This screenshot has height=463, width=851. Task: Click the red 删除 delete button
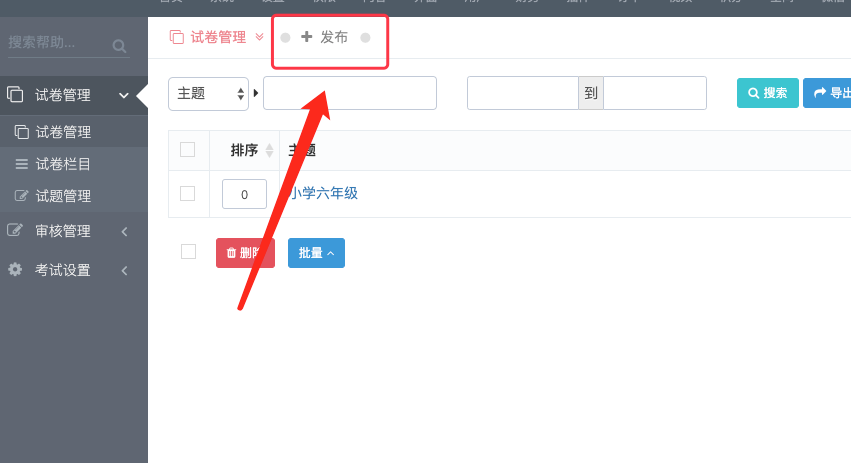tap(245, 253)
